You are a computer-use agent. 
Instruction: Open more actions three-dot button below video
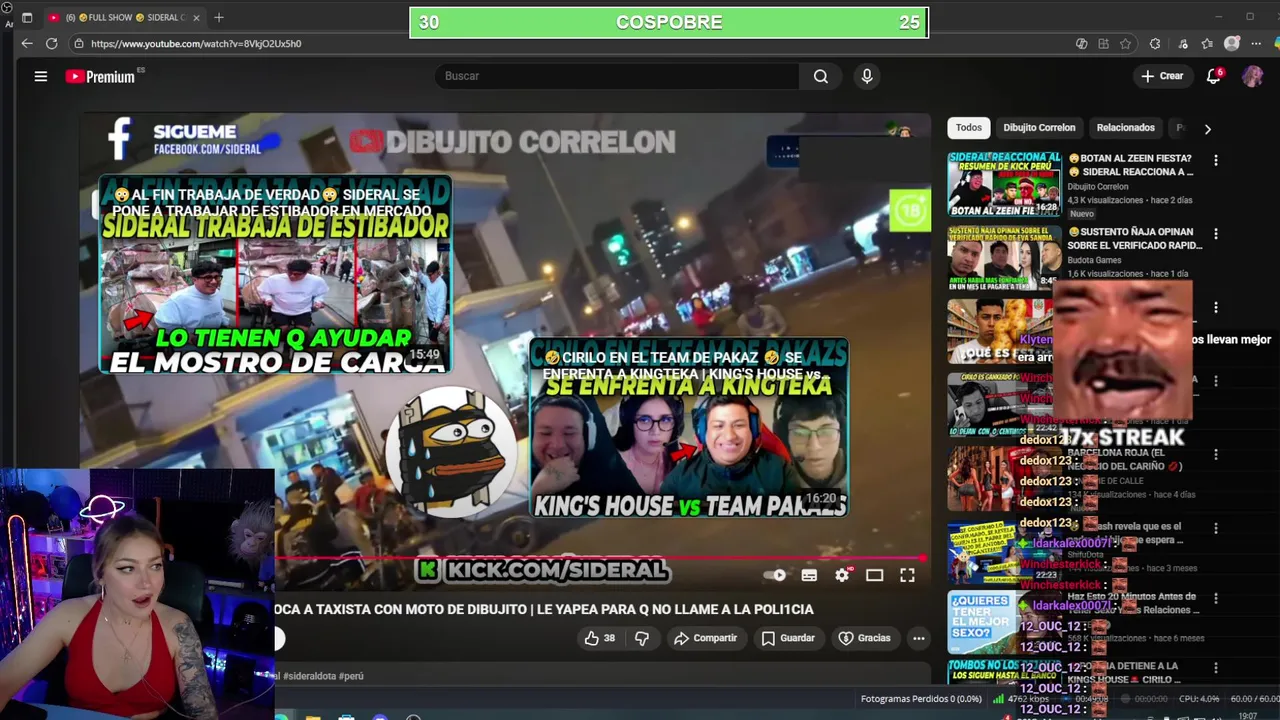tap(919, 638)
